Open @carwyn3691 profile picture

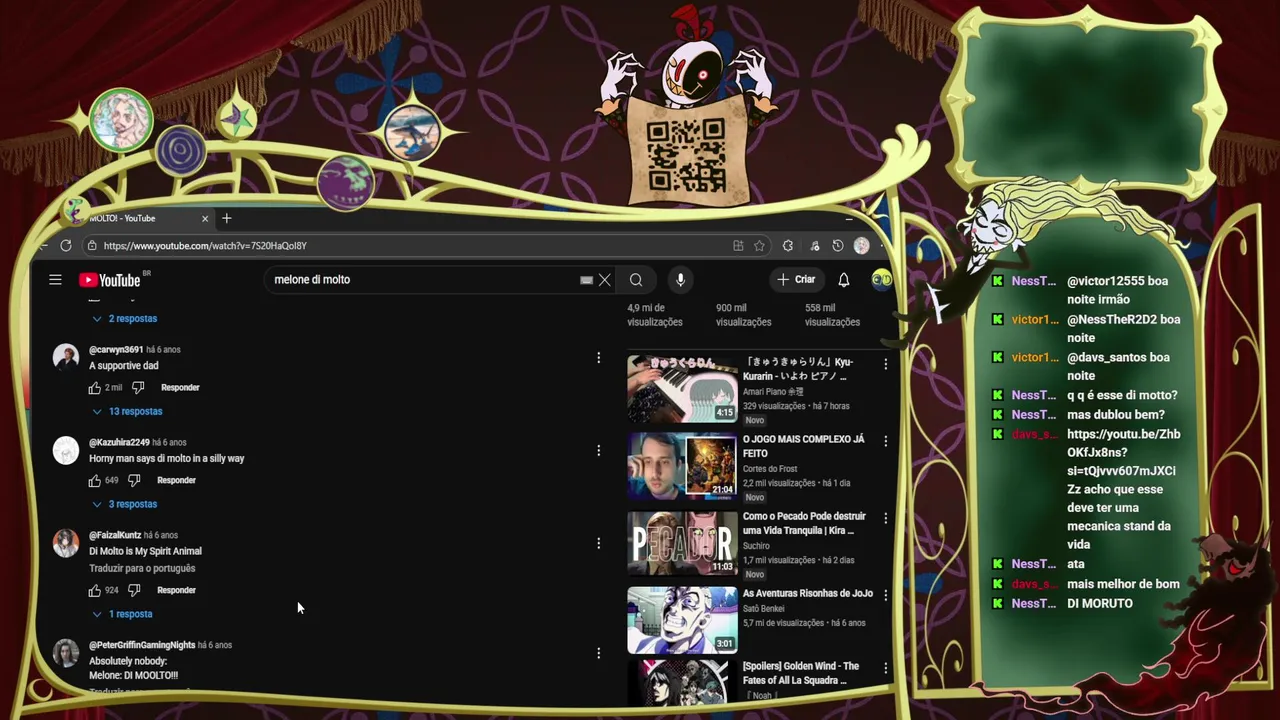coord(66,357)
